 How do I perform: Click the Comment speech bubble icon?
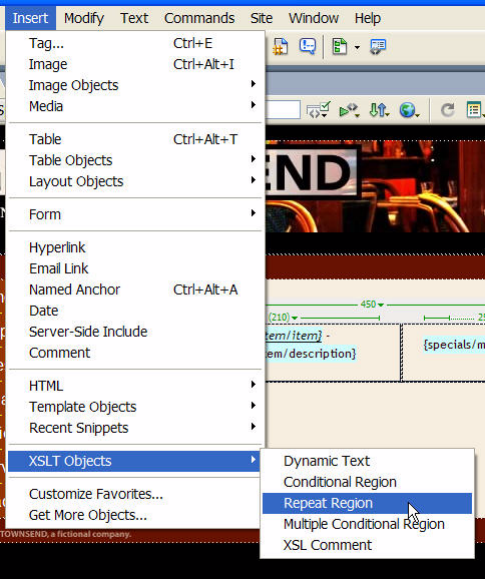pyautogui.click(x=307, y=47)
